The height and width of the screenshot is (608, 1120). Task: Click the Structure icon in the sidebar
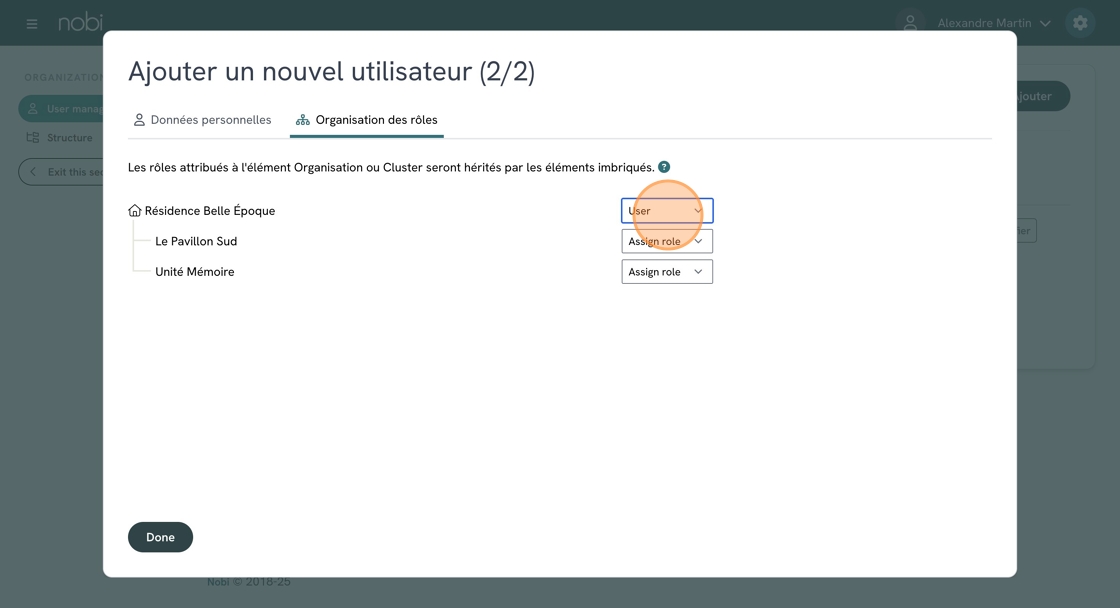pos(33,138)
